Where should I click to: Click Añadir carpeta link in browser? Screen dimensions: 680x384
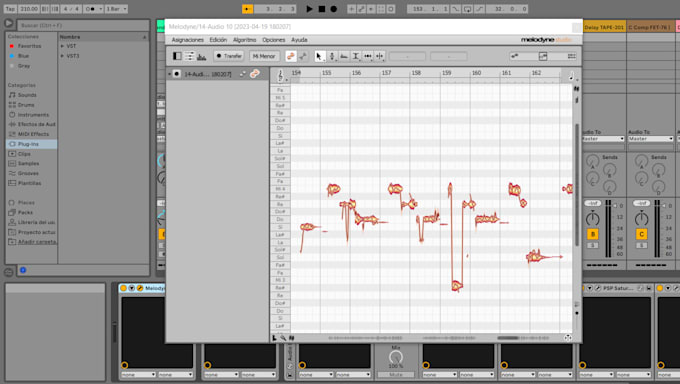tap(37, 242)
